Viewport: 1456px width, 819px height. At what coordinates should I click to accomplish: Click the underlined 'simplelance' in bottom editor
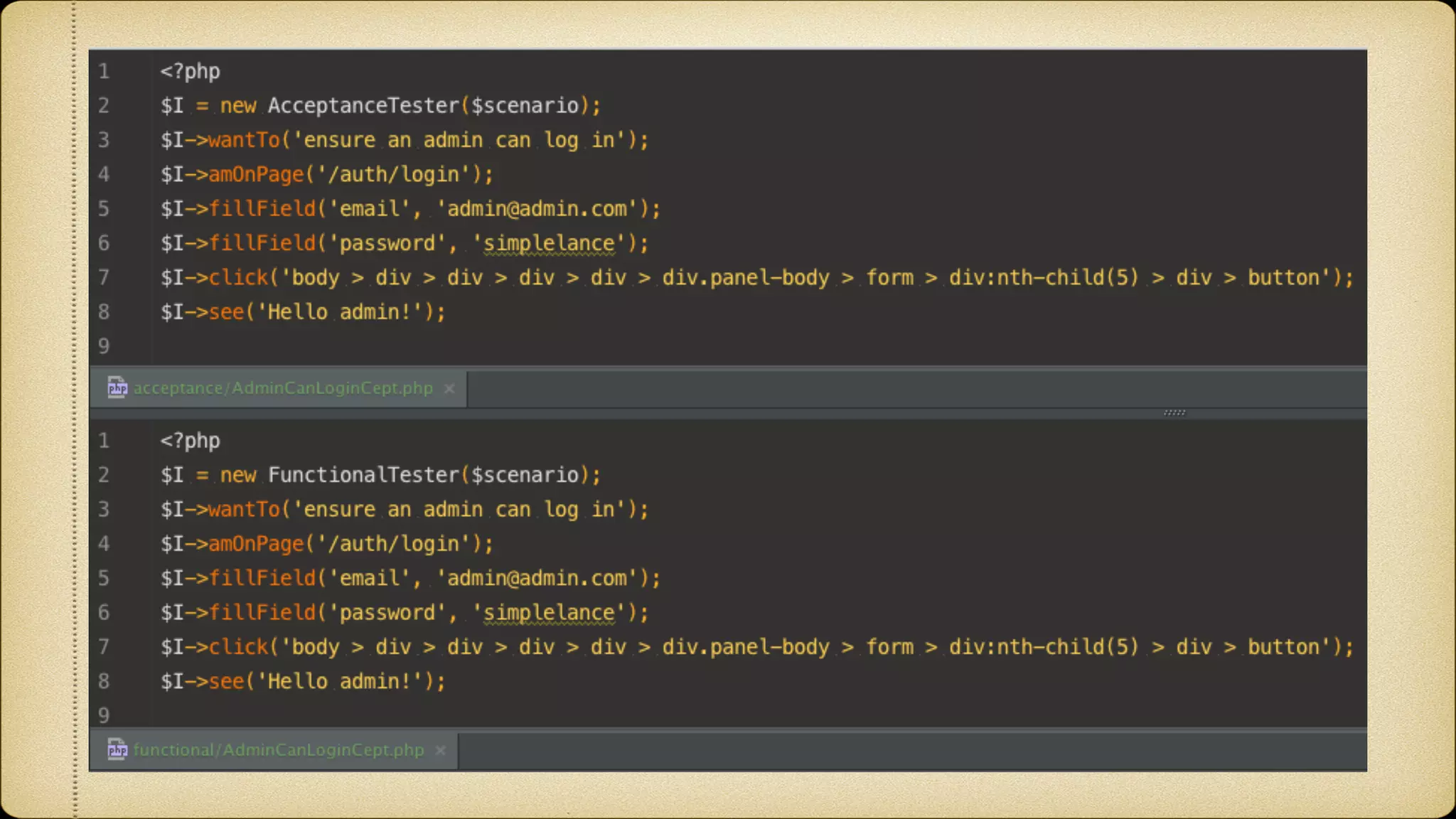tap(549, 613)
